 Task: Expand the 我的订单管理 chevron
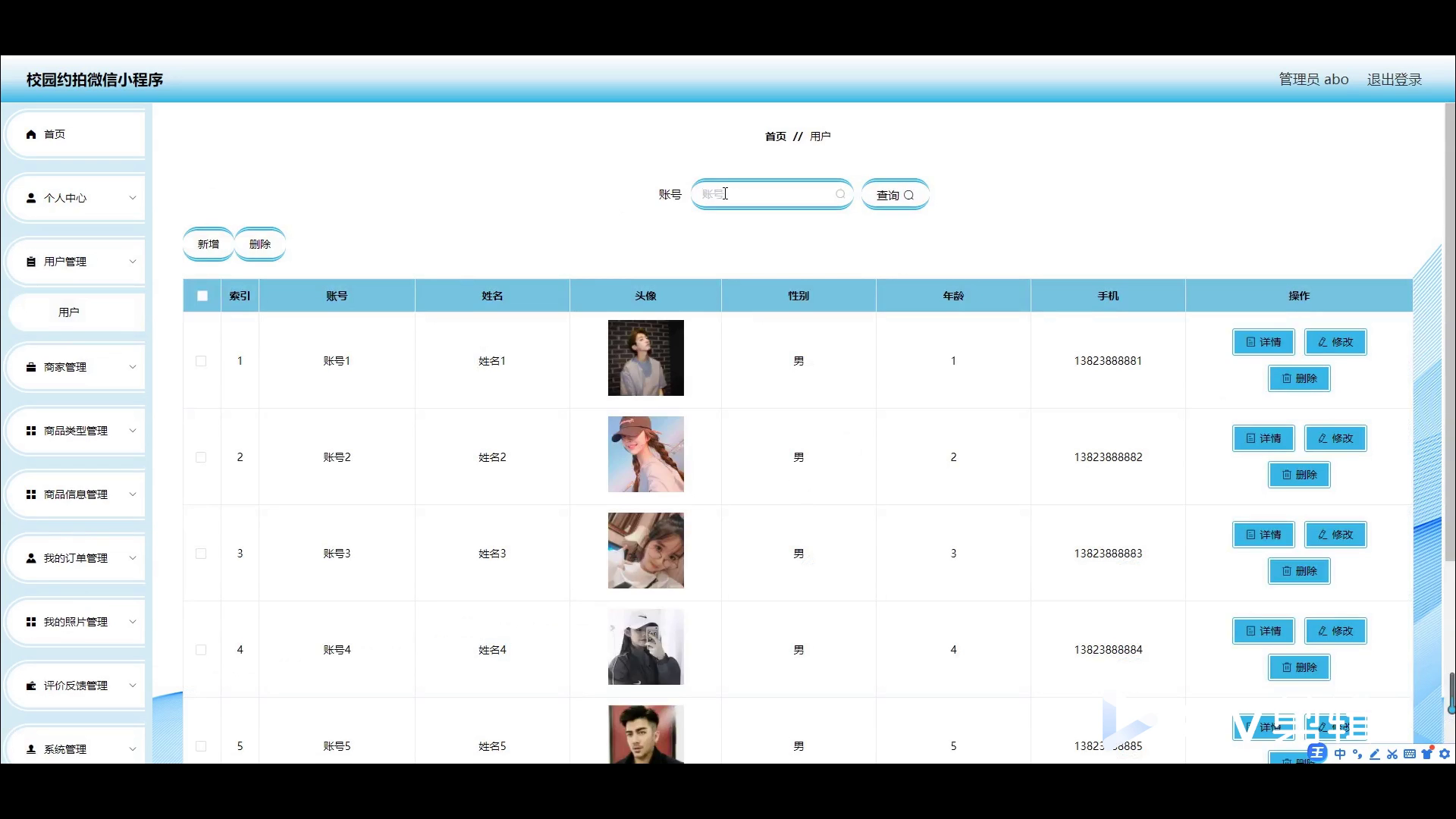(x=133, y=558)
